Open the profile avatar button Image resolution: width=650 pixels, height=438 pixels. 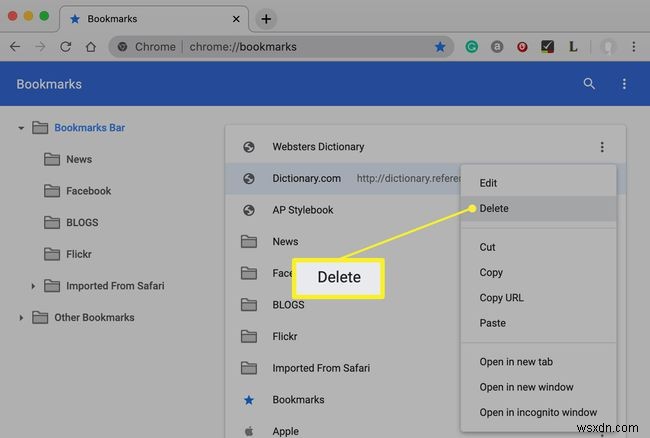click(608, 47)
